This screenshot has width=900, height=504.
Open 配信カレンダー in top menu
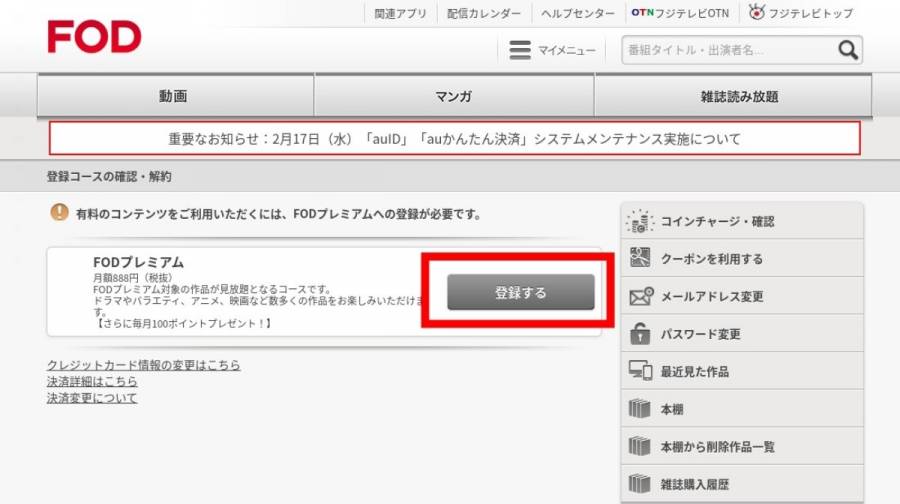click(x=484, y=13)
